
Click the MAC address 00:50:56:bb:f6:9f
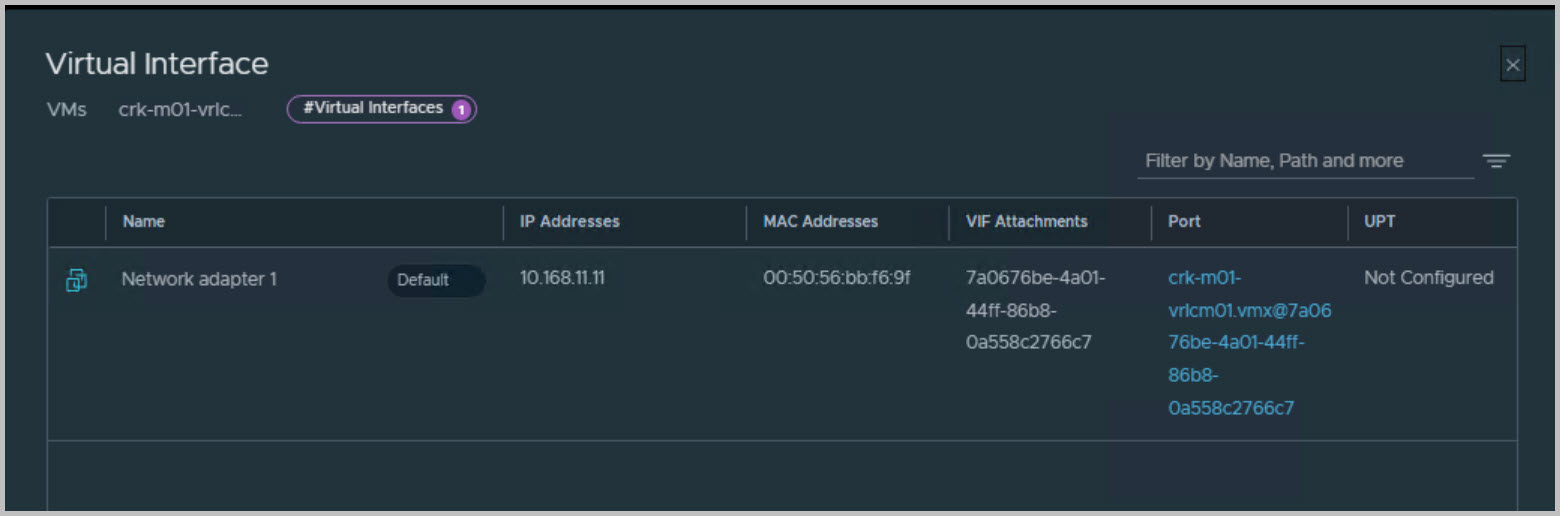(836, 277)
